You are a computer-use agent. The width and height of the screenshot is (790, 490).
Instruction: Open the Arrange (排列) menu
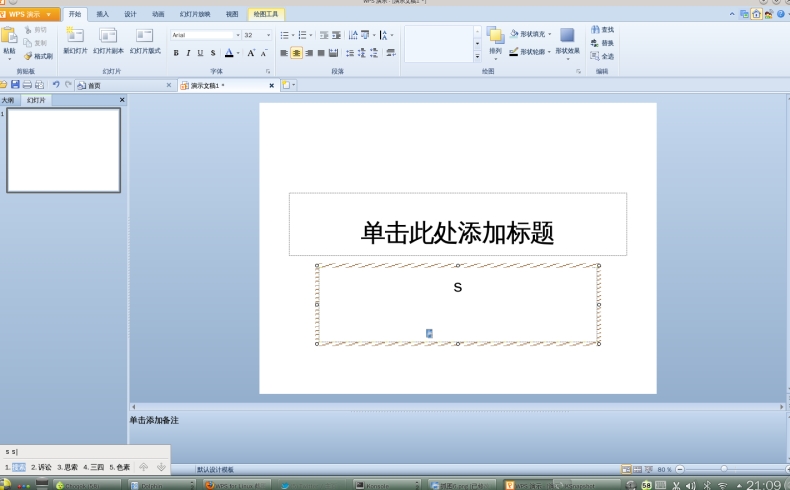coord(495,42)
